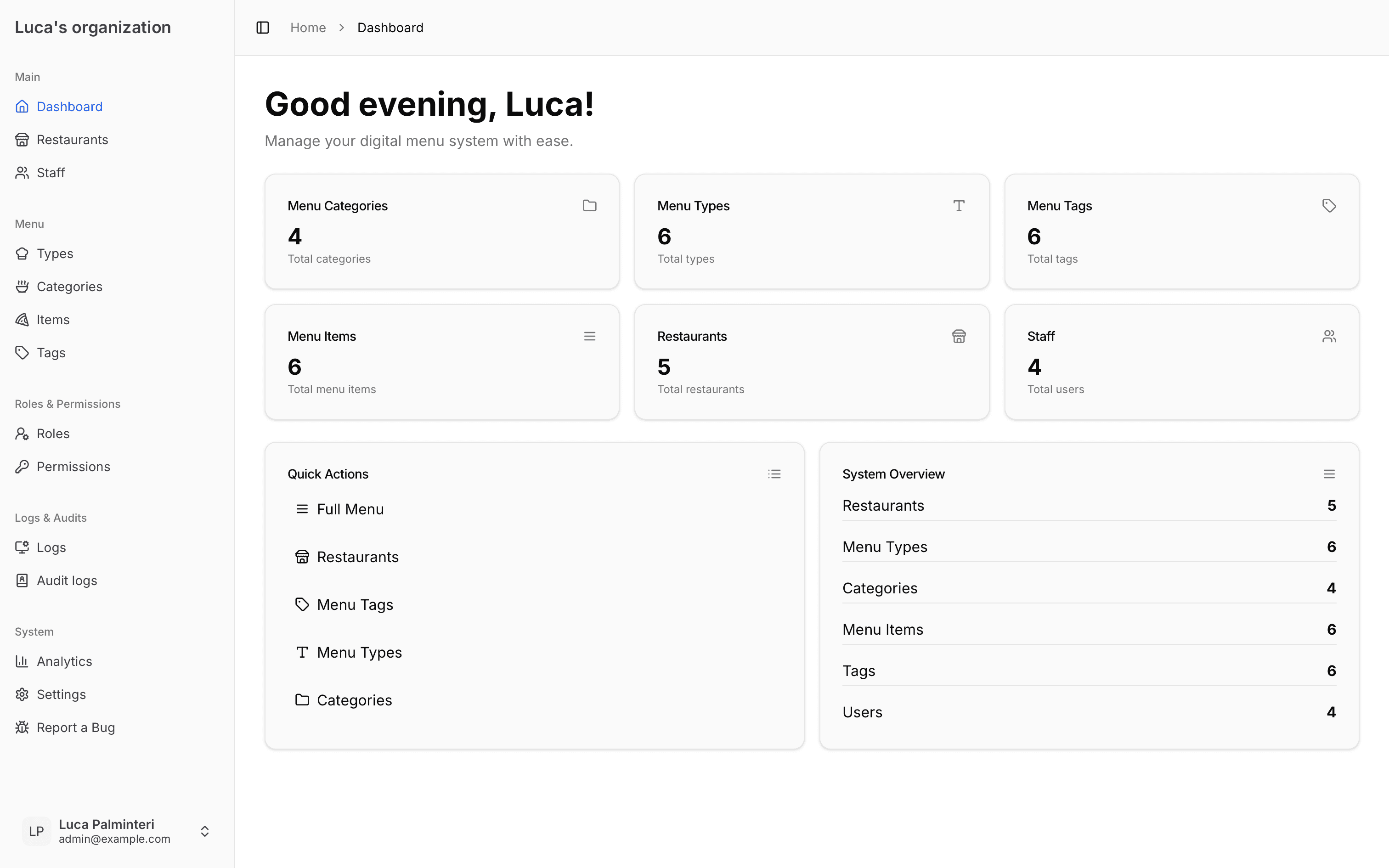Open the list icon in Quick Actions header
Screen dimensions: 1389x868
point(774,473)
